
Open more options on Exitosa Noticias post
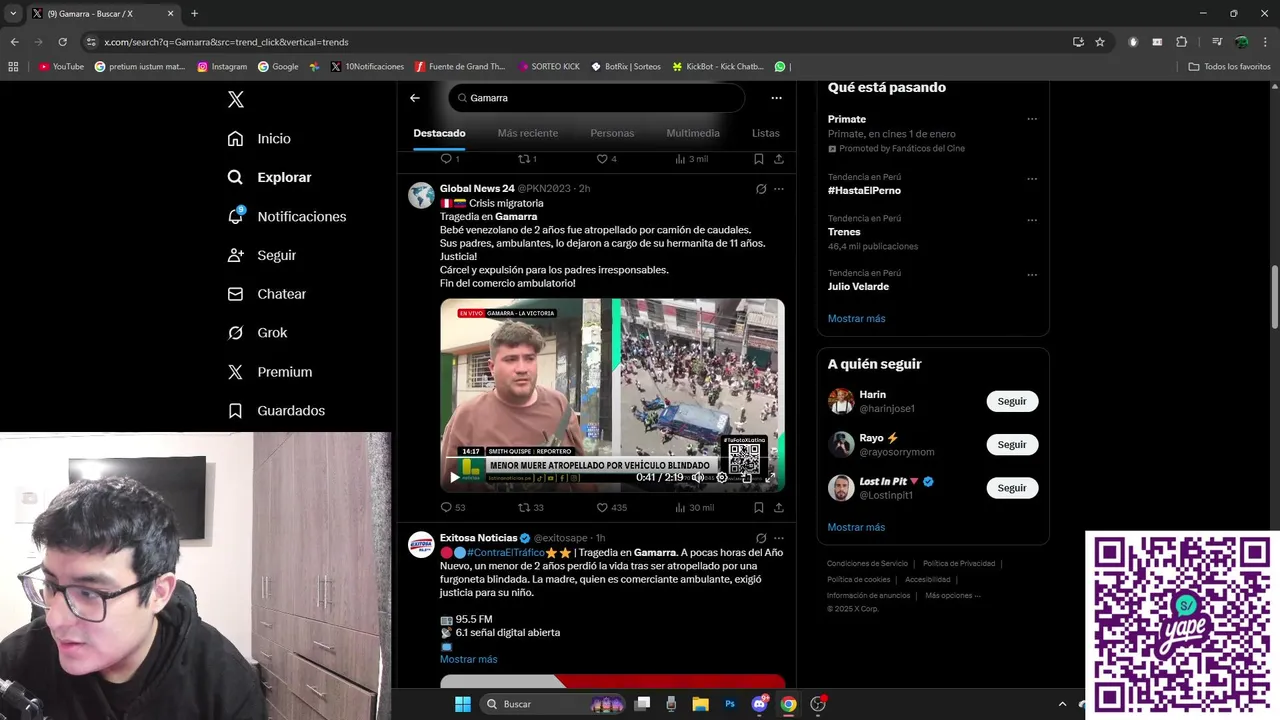[779, 538]
